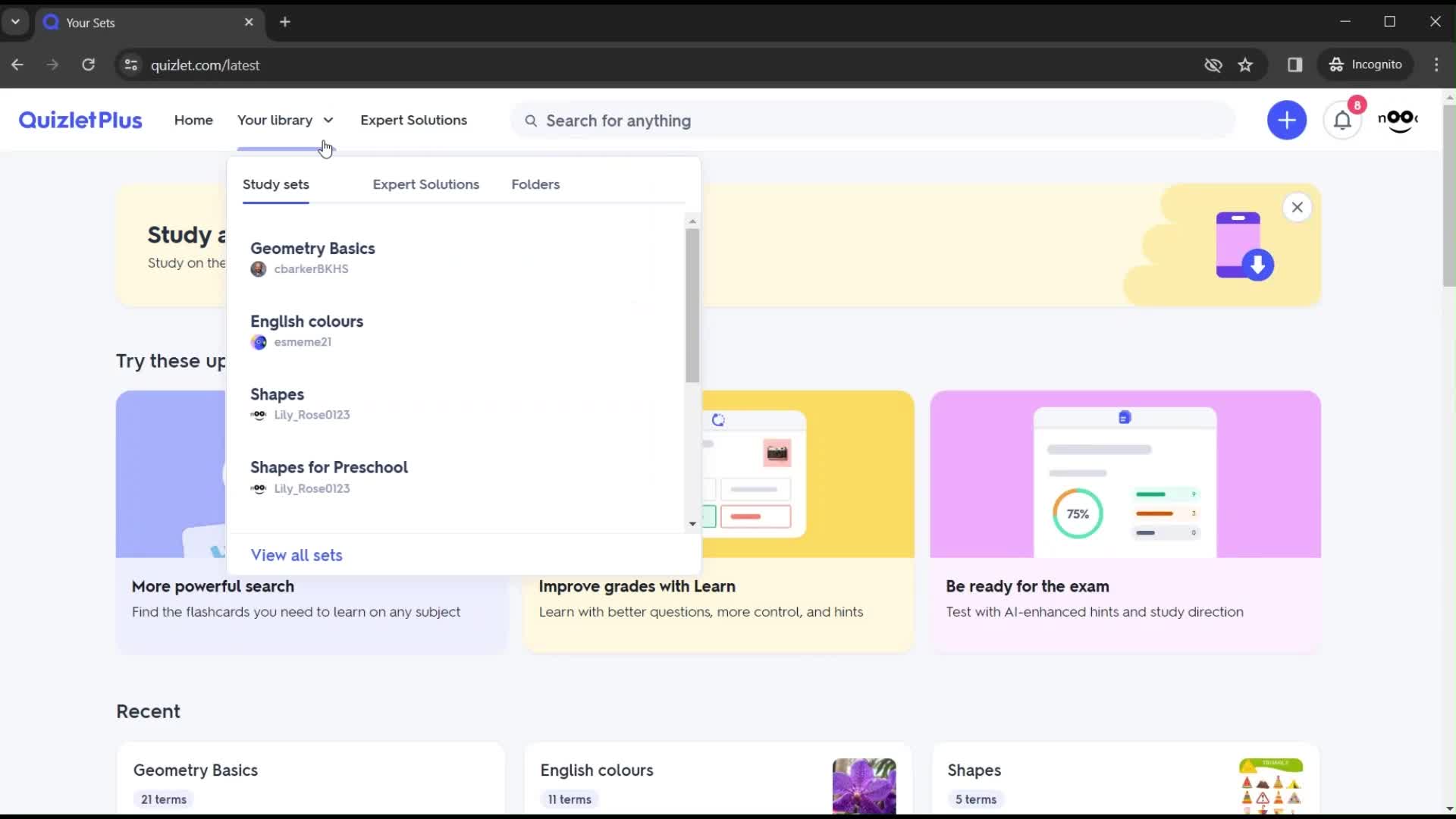The height and width of the screenshot is (819, 1456).
Task: Bookmark this page with star icon
Action: tap(1245, 64)
